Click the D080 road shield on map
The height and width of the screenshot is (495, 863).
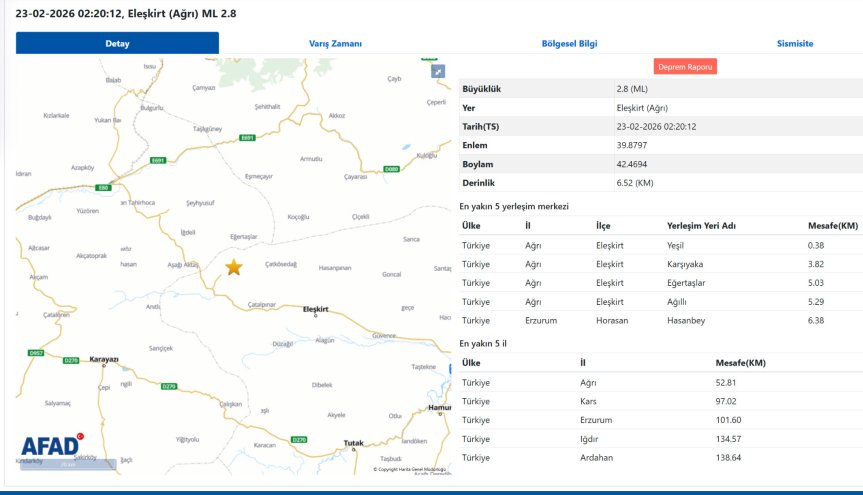[391, 169]
